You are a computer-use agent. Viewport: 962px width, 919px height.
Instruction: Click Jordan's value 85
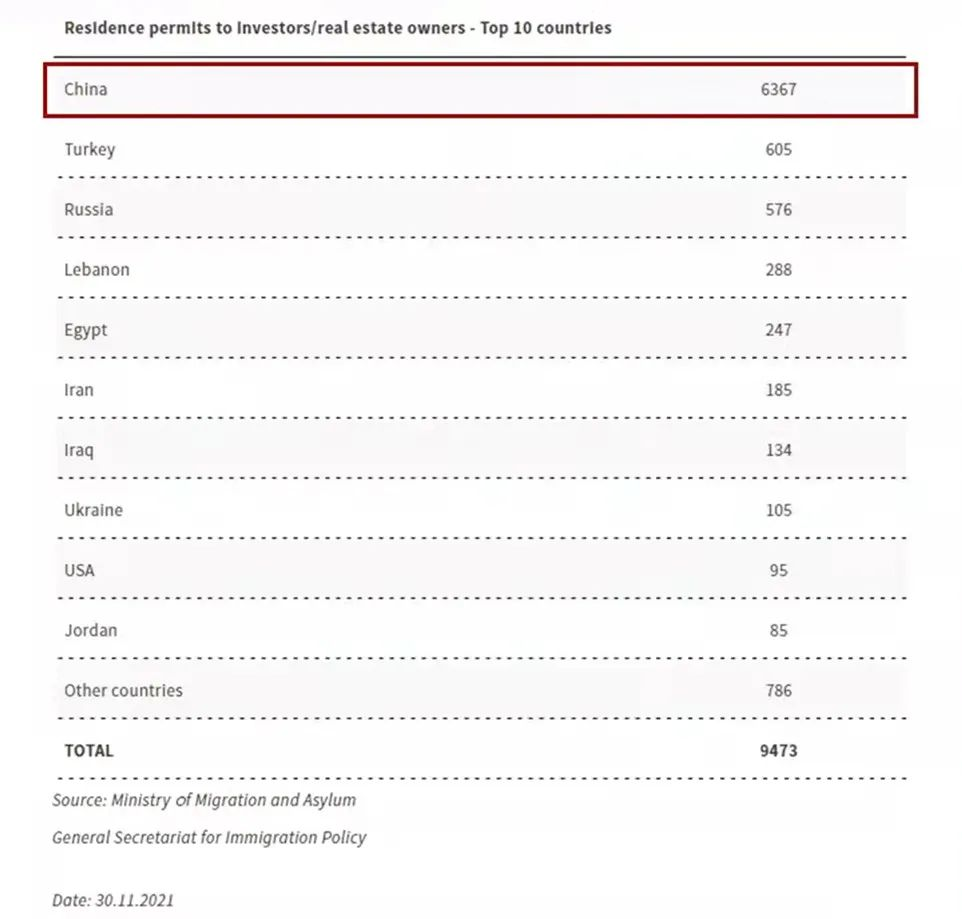[x=778, y=630]
